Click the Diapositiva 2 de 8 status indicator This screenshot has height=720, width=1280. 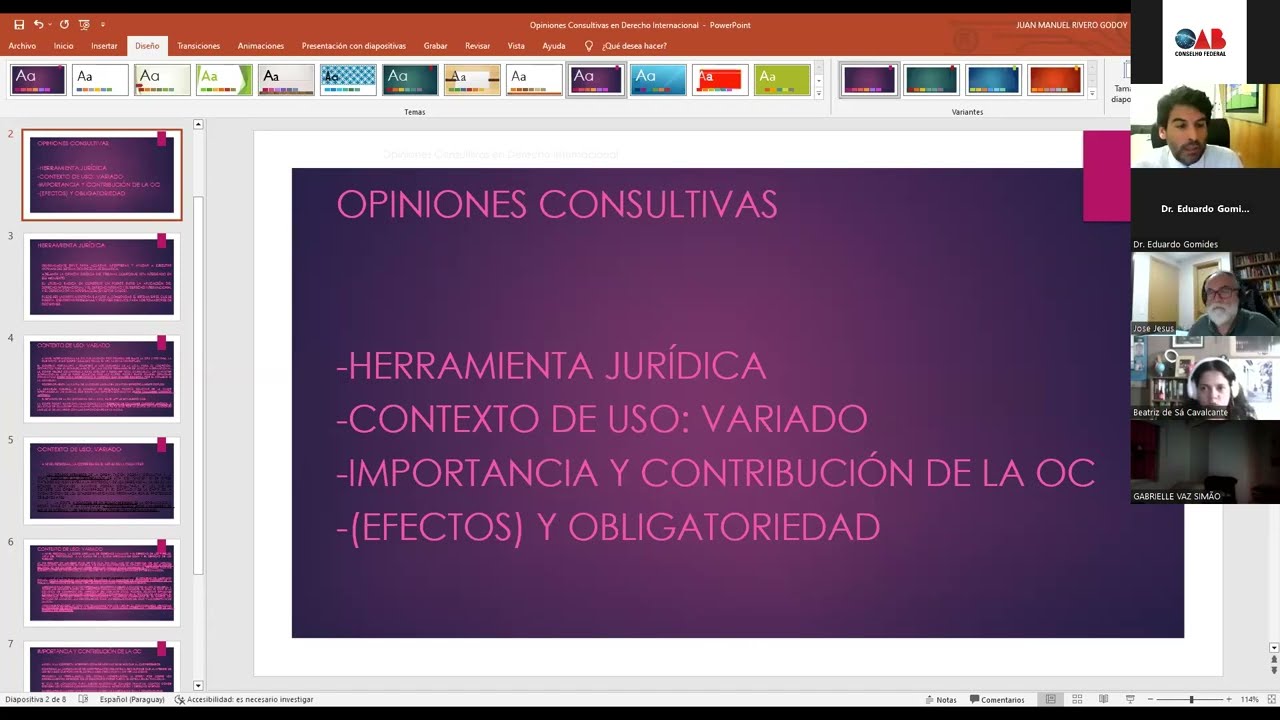36,700
